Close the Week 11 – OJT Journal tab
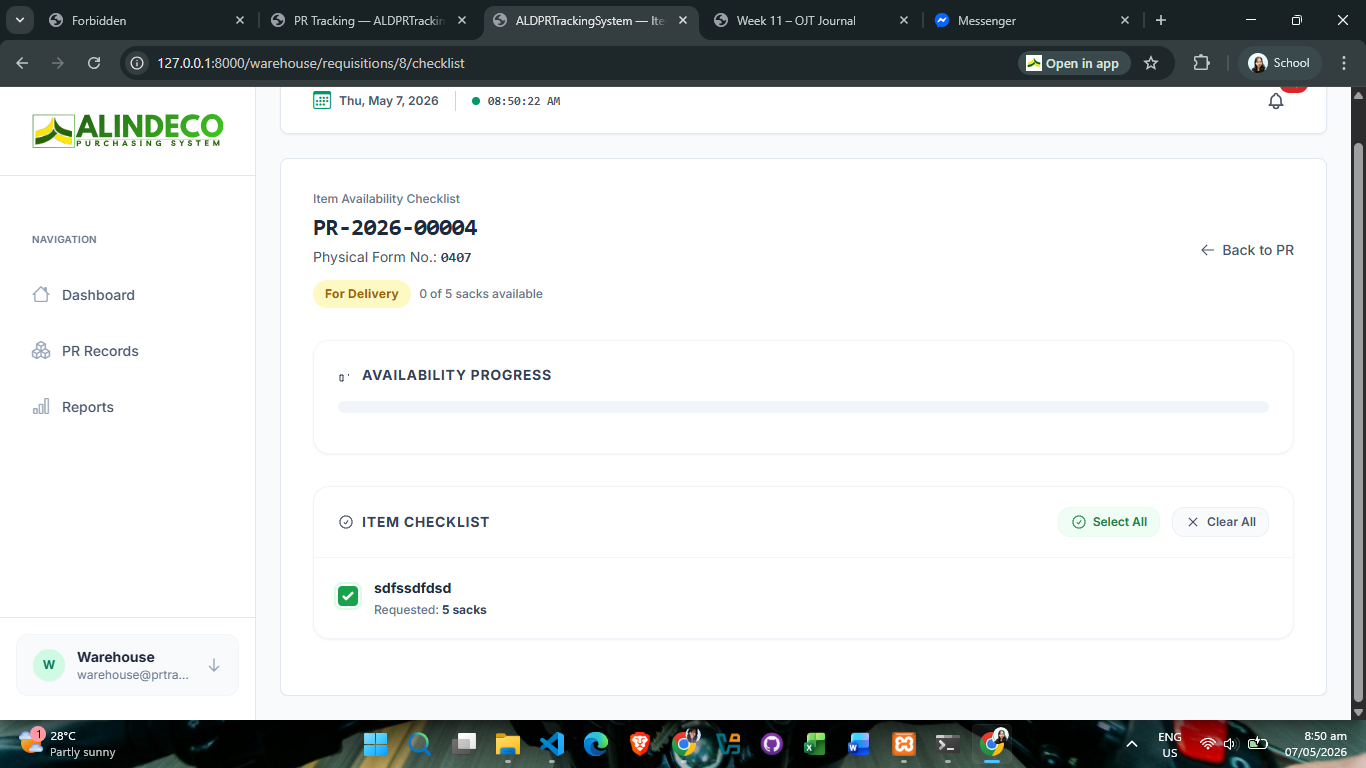Viewport: 1366px width, 768px height. [904, 20]
